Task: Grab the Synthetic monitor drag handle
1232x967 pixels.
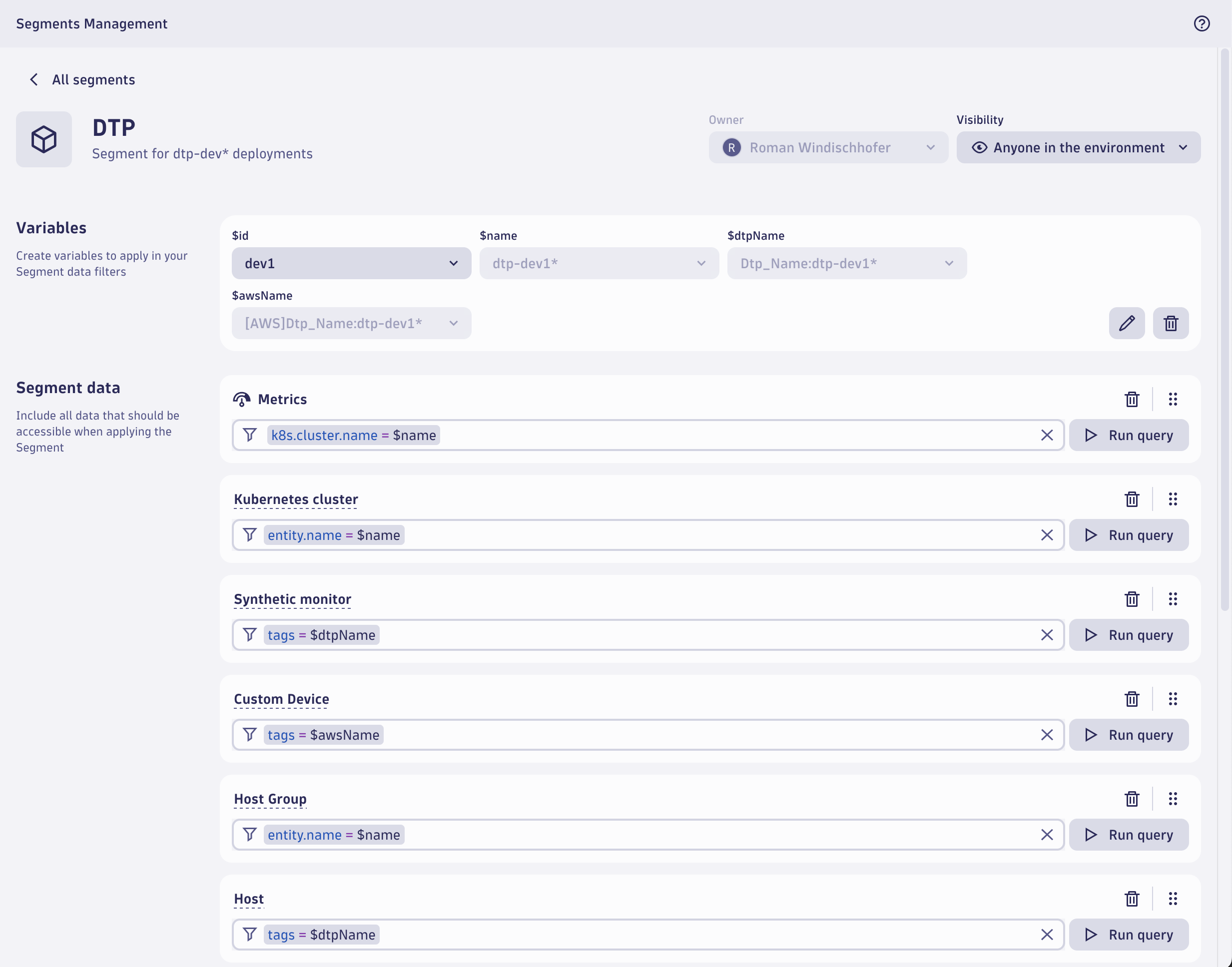Action: click(x=1173, y=598)
